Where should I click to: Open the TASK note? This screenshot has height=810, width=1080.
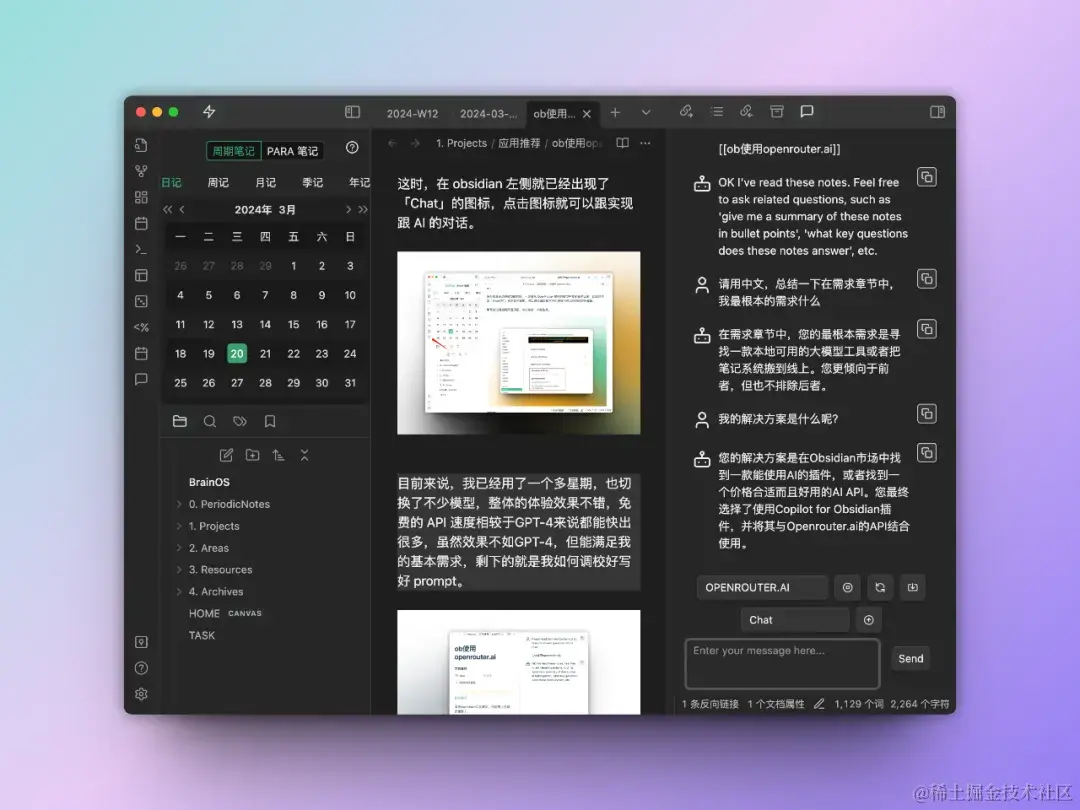(x=202, y=636)
